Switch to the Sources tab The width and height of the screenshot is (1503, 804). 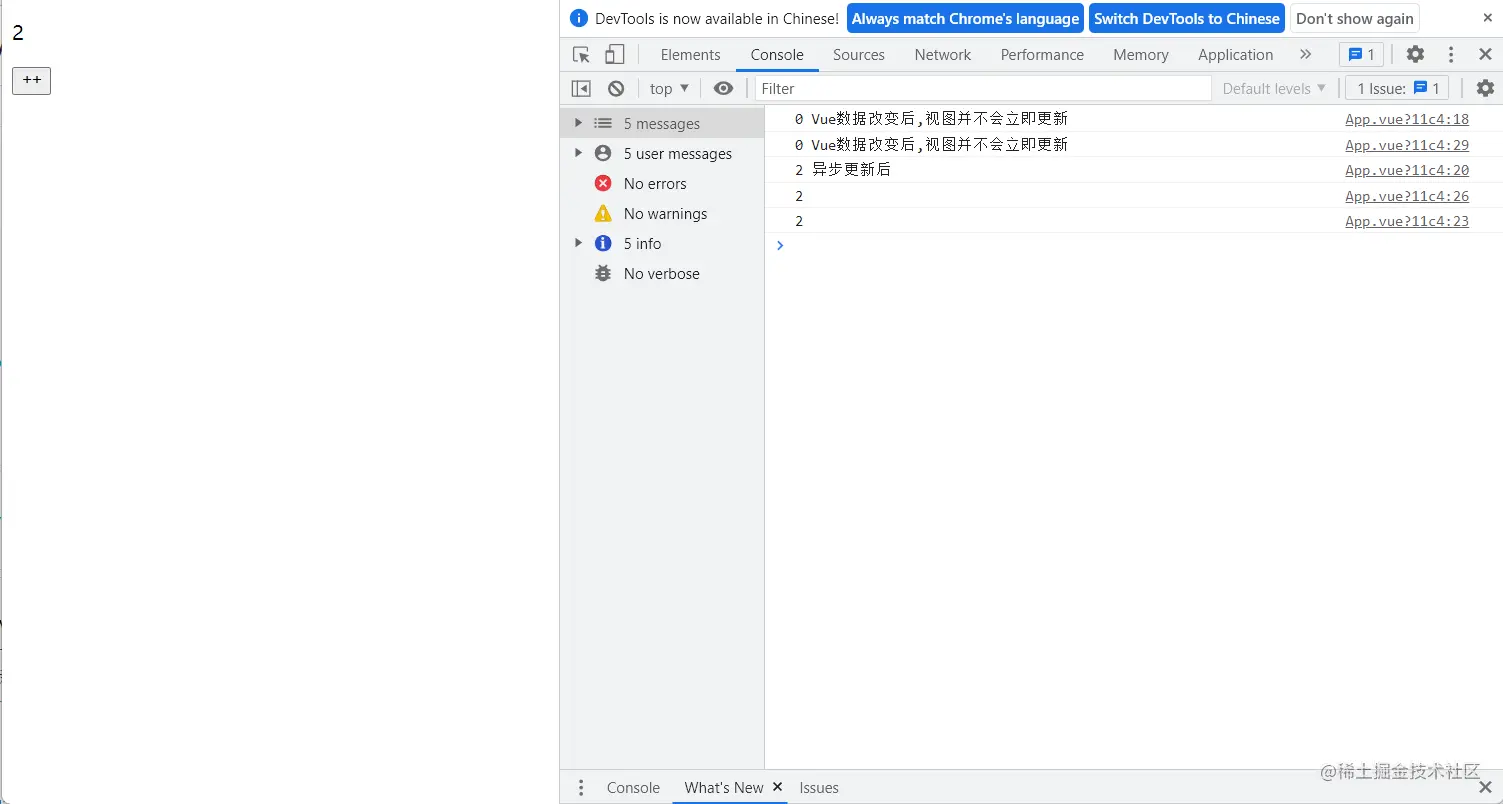point(859,55)
